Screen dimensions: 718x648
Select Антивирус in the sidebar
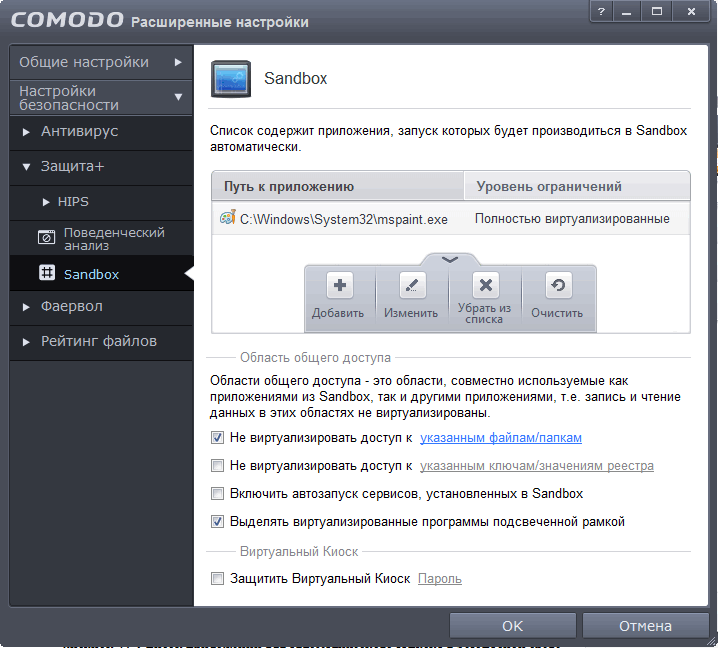pos(80,131)
